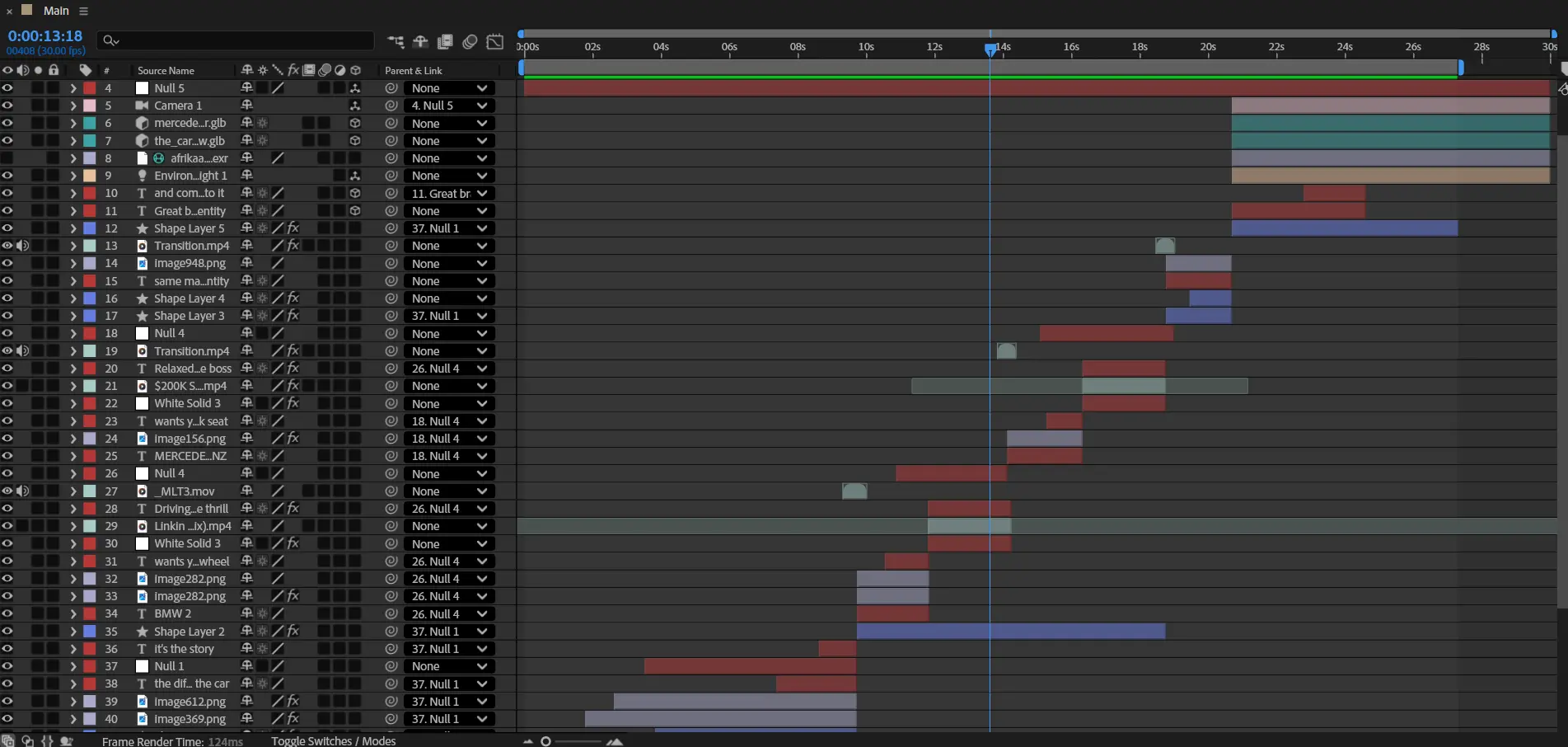1568x747 pixels.
Task: Open the Composition Mini-Flowchart icon
Action: (x=396, y=41)
